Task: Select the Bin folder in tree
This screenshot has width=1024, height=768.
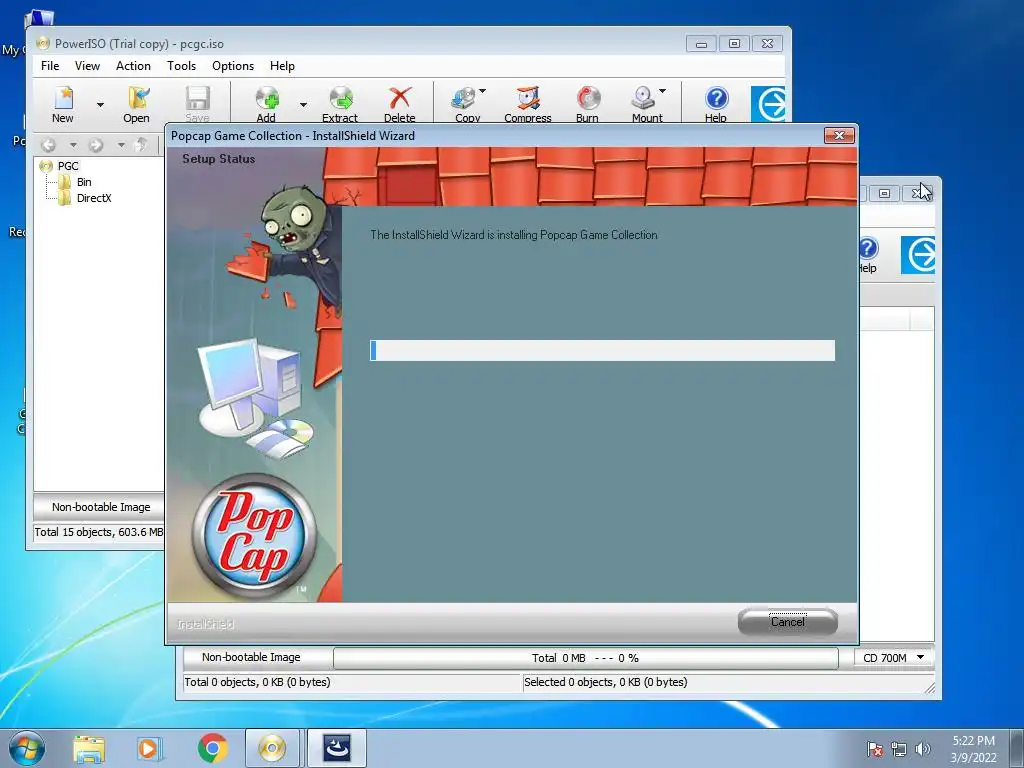Action: pyautogui.click(x=84, y=182)
